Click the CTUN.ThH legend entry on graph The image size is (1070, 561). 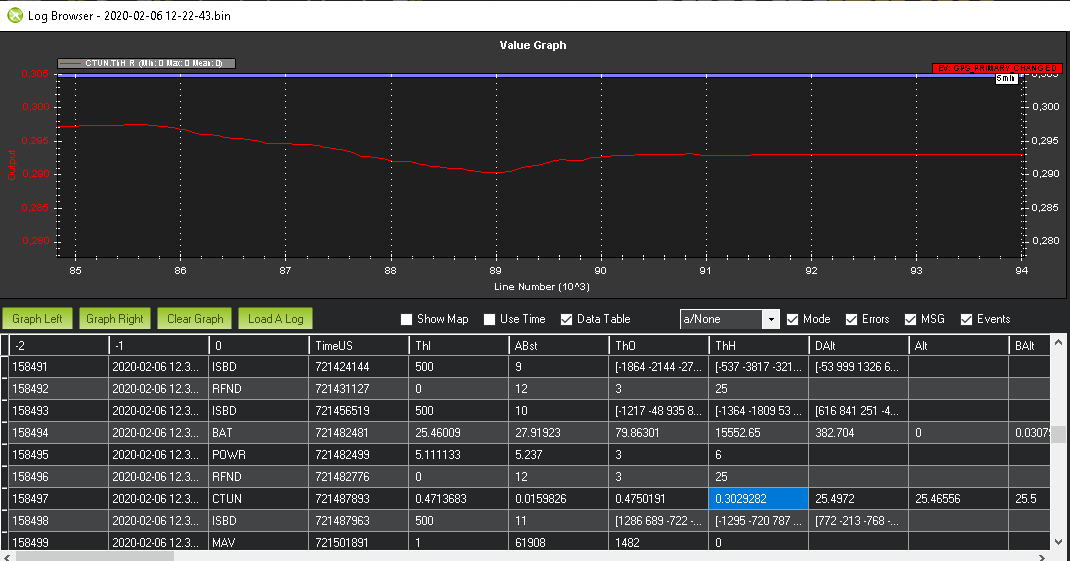coord(147,63)
